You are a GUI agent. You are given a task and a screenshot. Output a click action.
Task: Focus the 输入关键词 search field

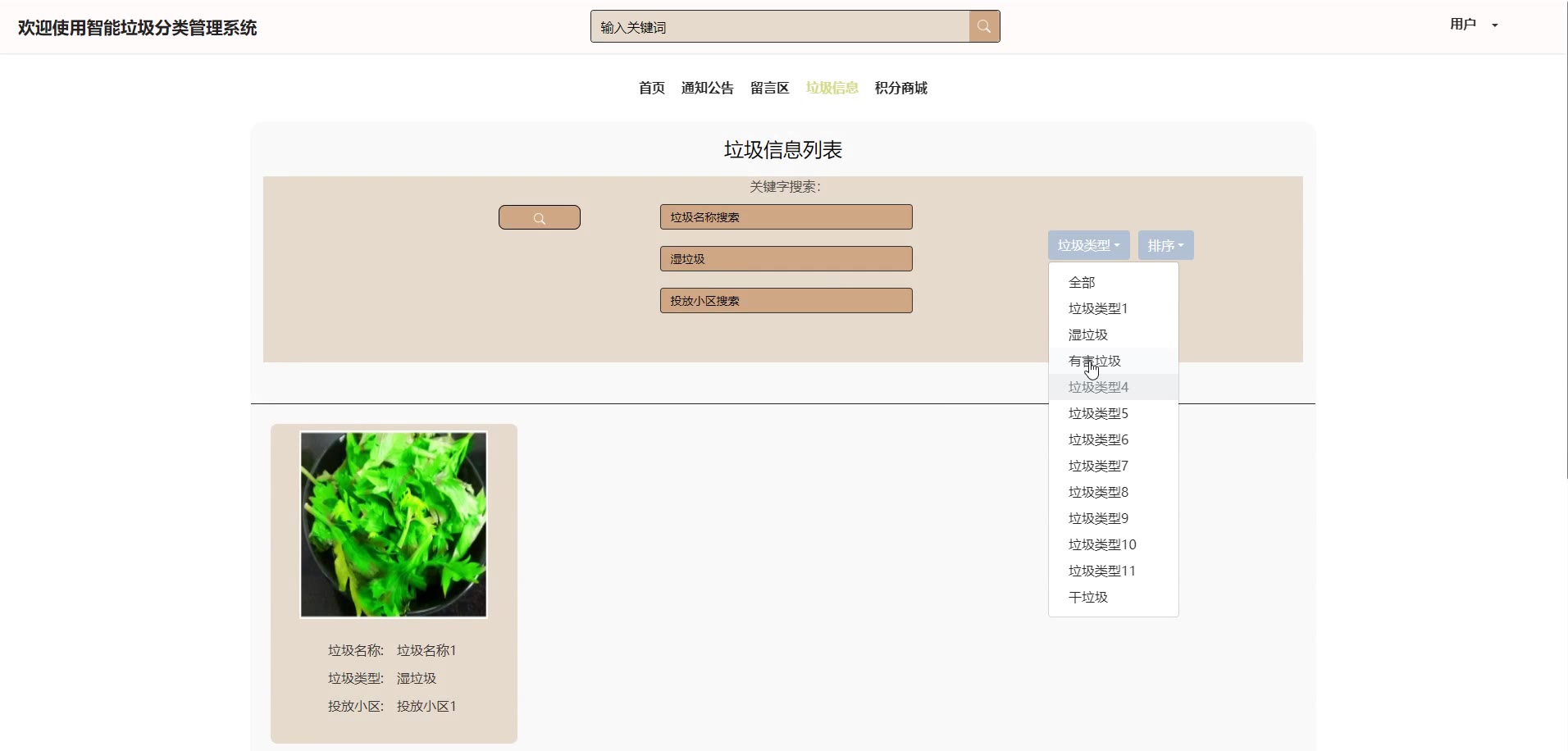pos(780,26)
